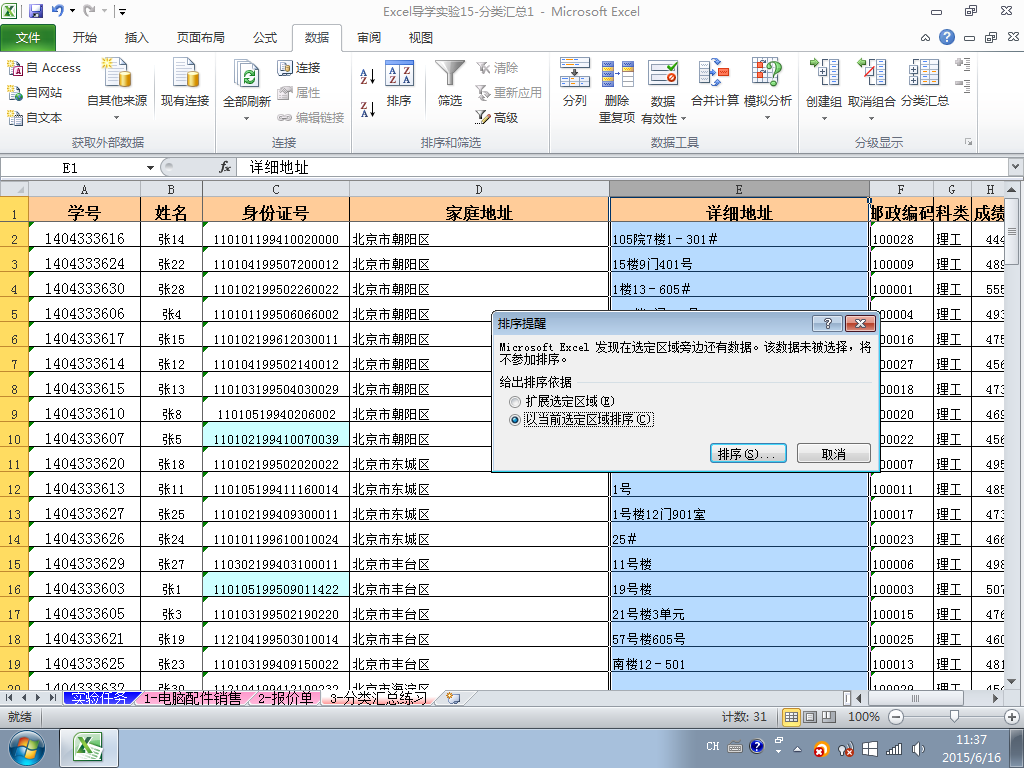The image size is (1024, 768).
Task: Import data using 自 Access icon
Action: click(x=43, y=67)
